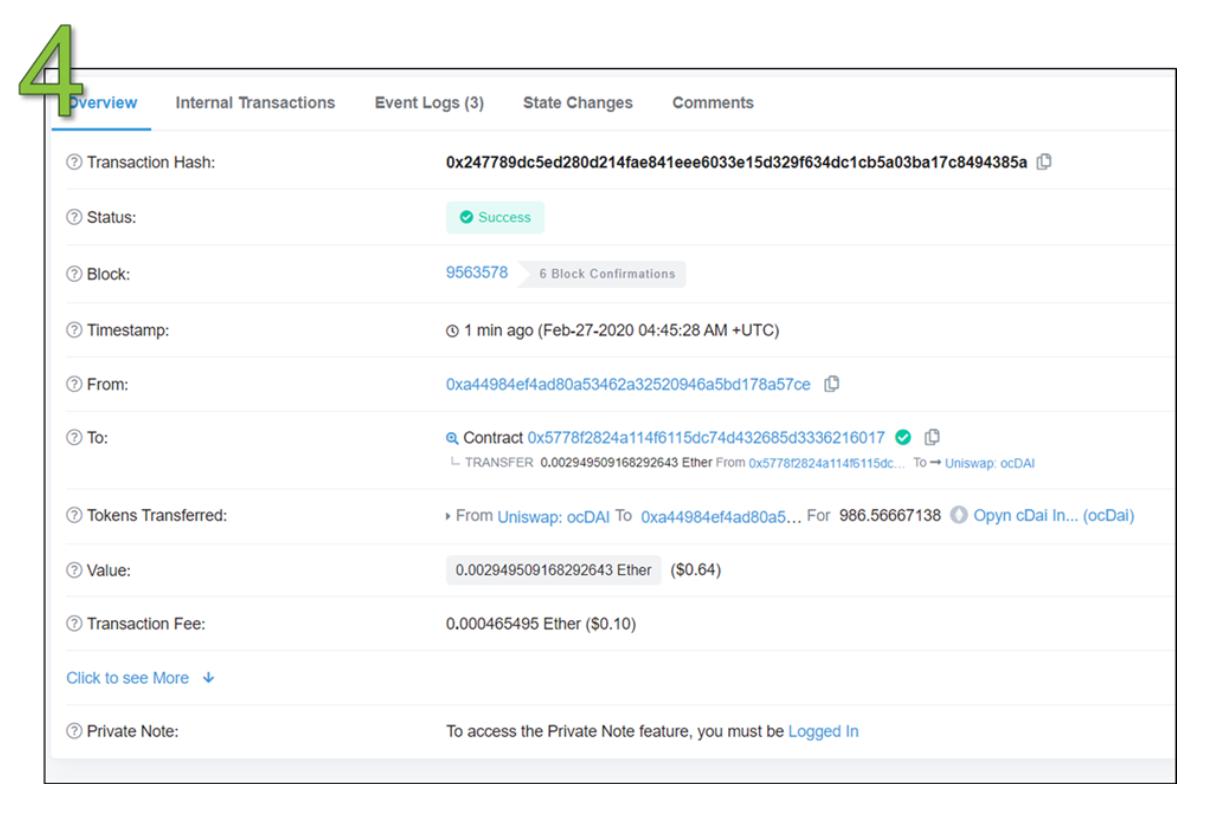Open the Event Logs (3) tab
The width and height of the screenshot is (1224, 816).
429,103
